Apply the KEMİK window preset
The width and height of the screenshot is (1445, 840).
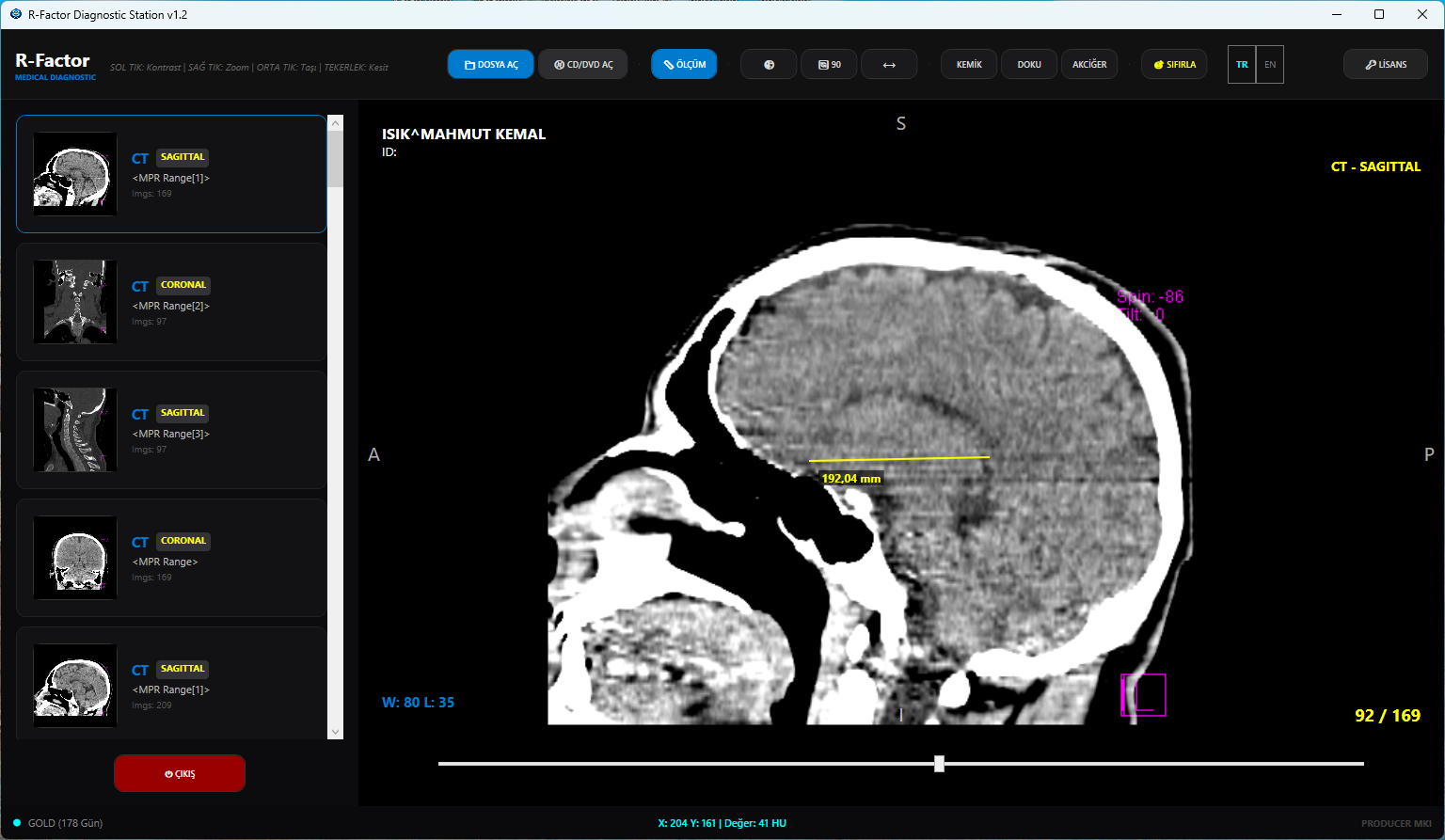969,65
